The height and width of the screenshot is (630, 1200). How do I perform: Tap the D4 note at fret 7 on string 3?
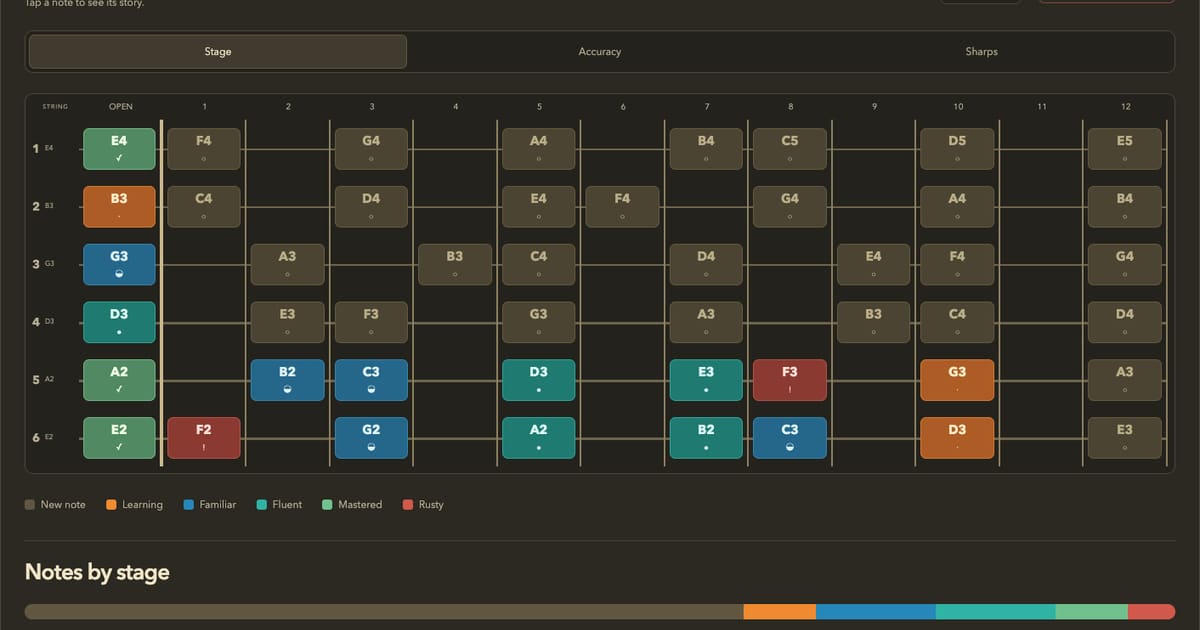click(706, 265)
